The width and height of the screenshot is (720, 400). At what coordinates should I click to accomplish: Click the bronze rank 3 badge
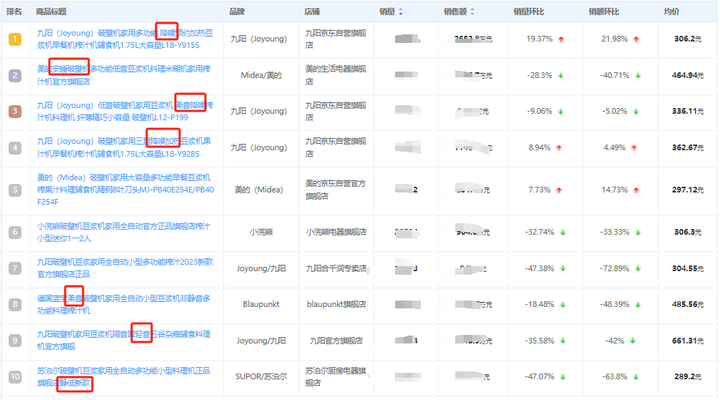click(15, 111)
